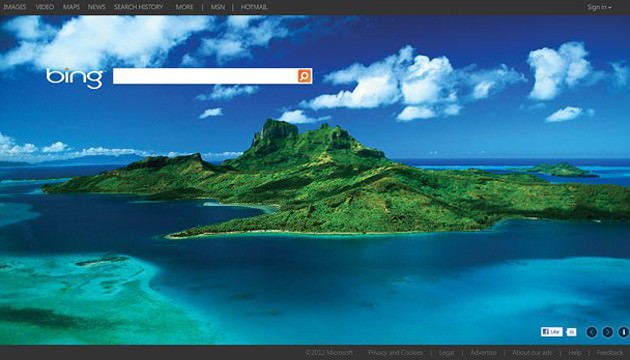Open the About our ads link
Screen dimensions: 630x360
coord(532,353)
